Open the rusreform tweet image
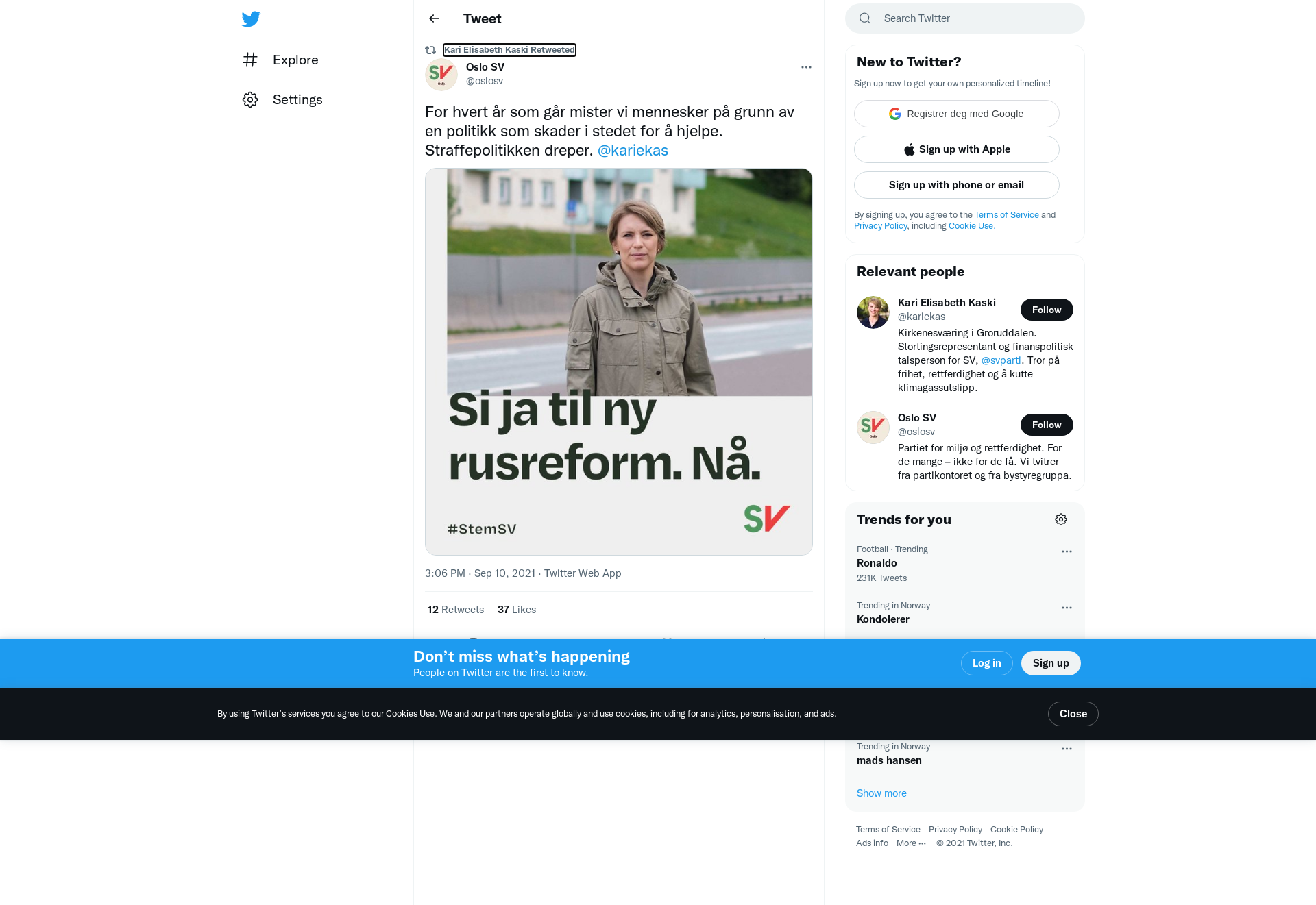Viewport: 1316px width, 905px height. [619, 362]
